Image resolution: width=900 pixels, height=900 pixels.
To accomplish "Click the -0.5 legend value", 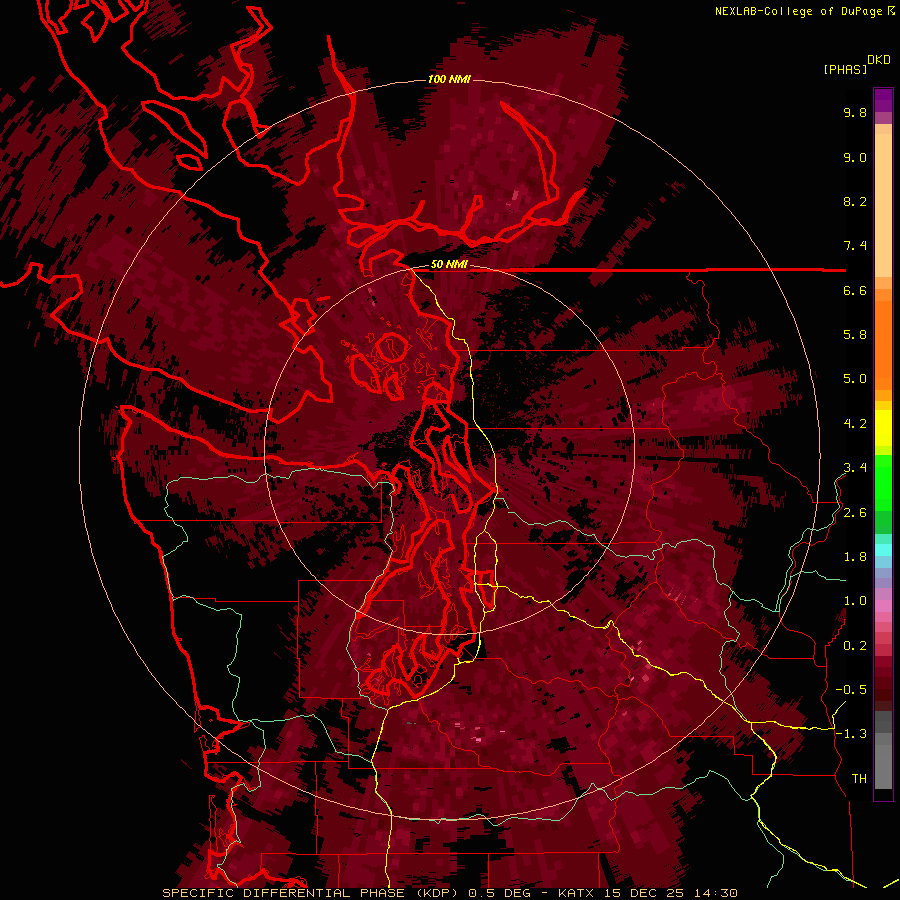I will [851, 690].
